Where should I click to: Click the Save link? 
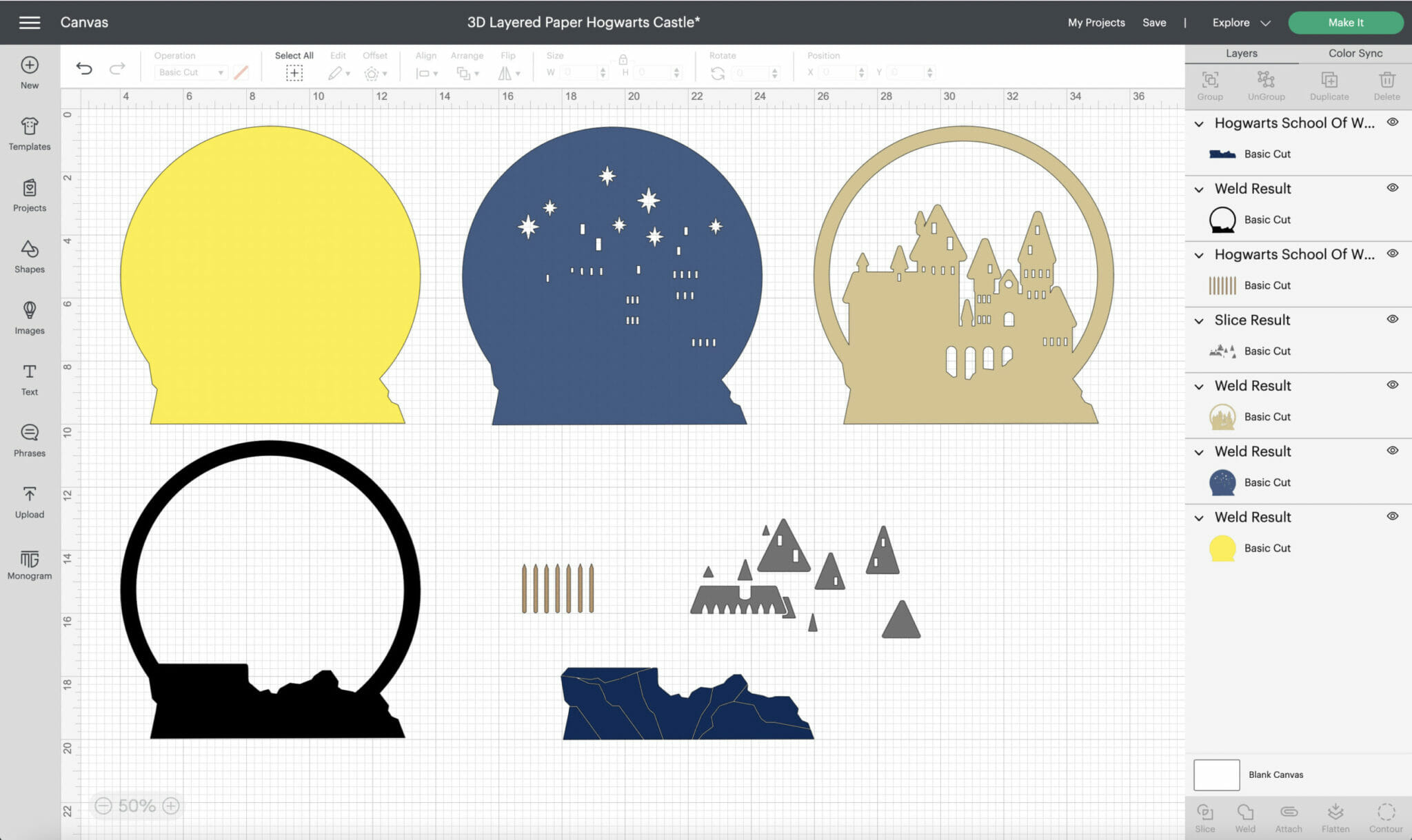1154,23
